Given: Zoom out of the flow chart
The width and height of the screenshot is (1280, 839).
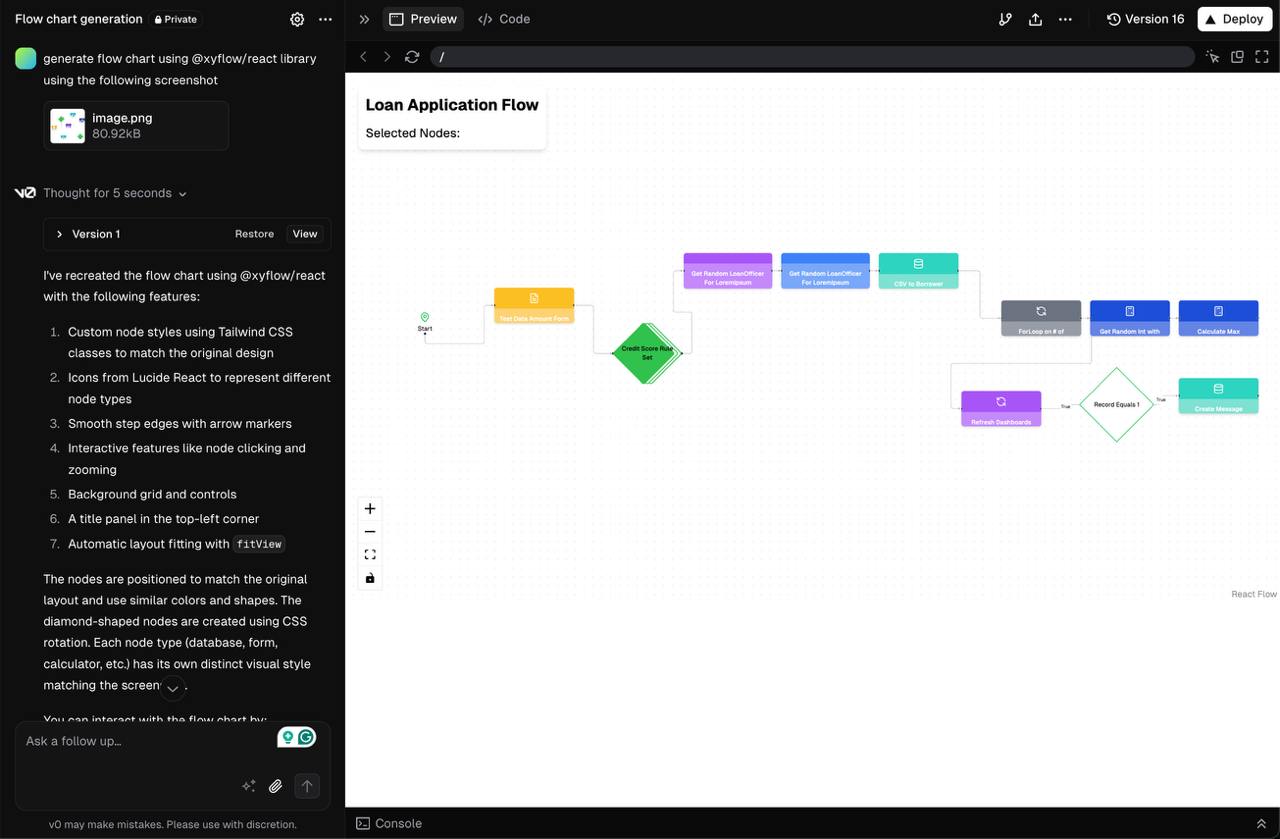Looking at the screenshot, I should 370,532.
